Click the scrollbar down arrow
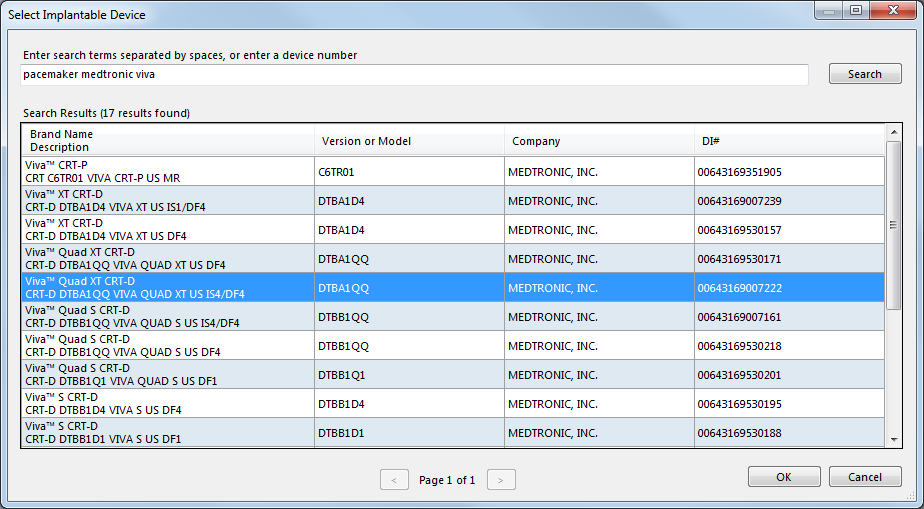The image size is (924, 509). (893, 439)
